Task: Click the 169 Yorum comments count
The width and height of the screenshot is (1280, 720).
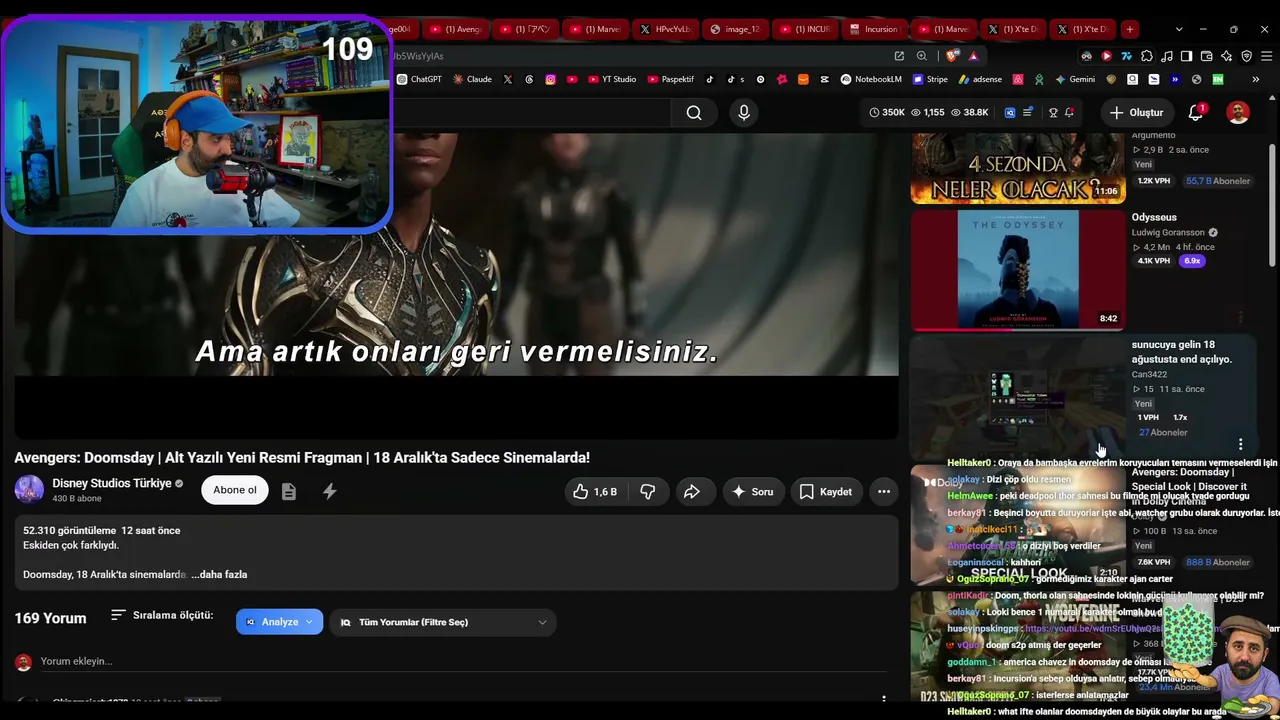Action: tap(50, 618)
